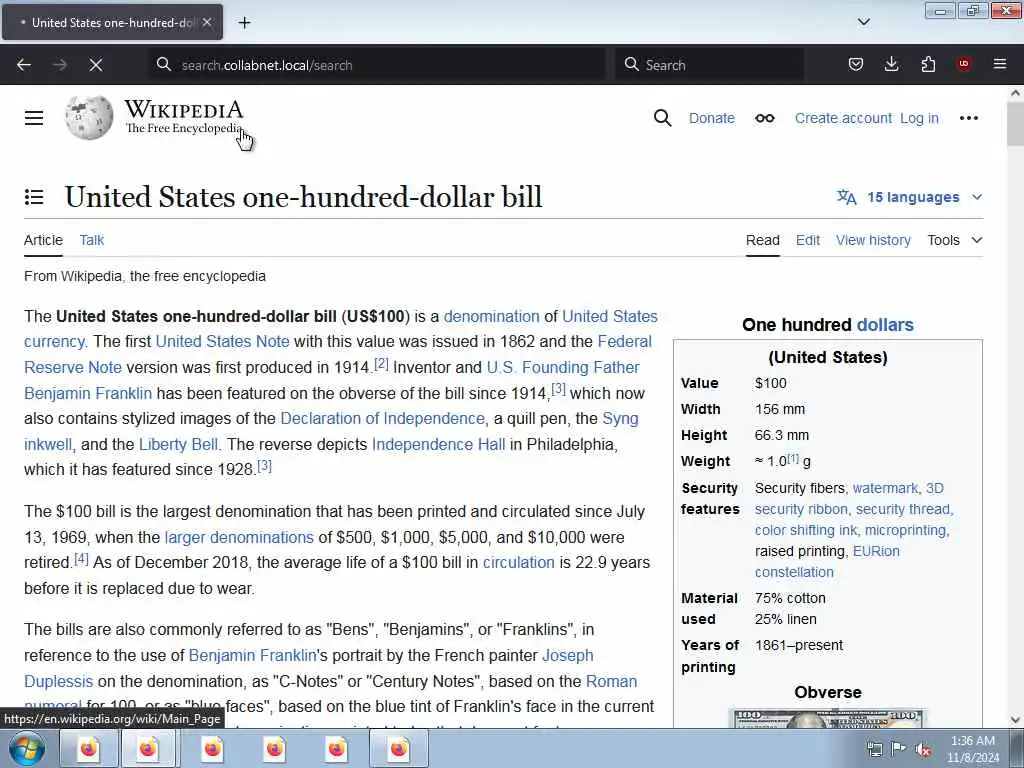This screenshot has height=768, width=1024.
Task: Open the View history tab
Action: [x=873, y=240]
